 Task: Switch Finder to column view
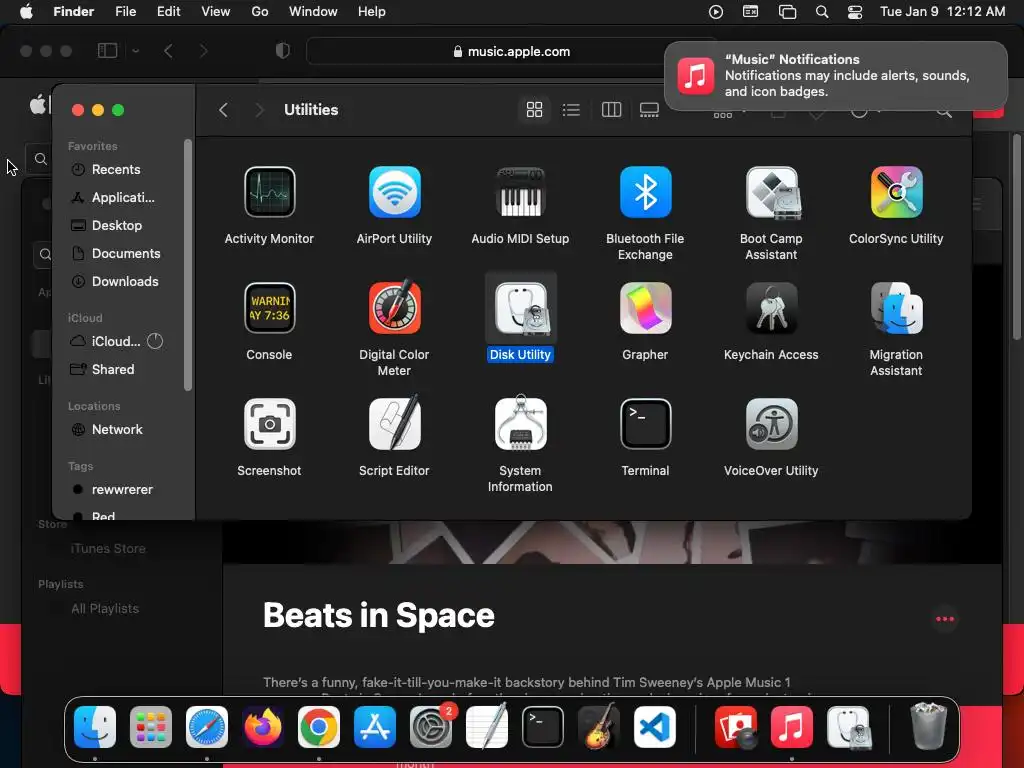pos(611,110)
